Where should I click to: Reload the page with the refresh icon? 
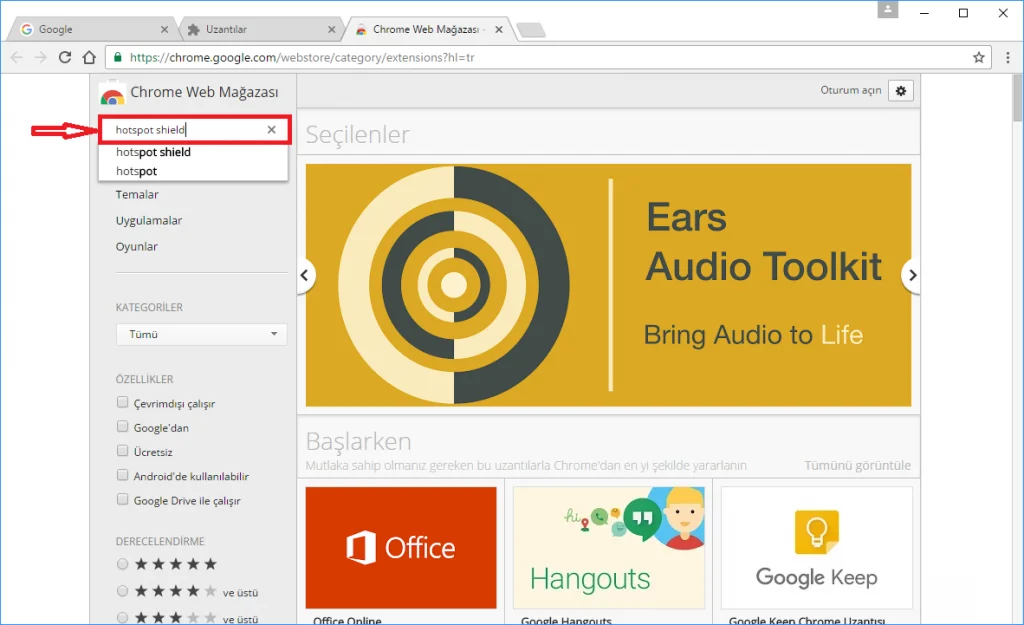65,58
